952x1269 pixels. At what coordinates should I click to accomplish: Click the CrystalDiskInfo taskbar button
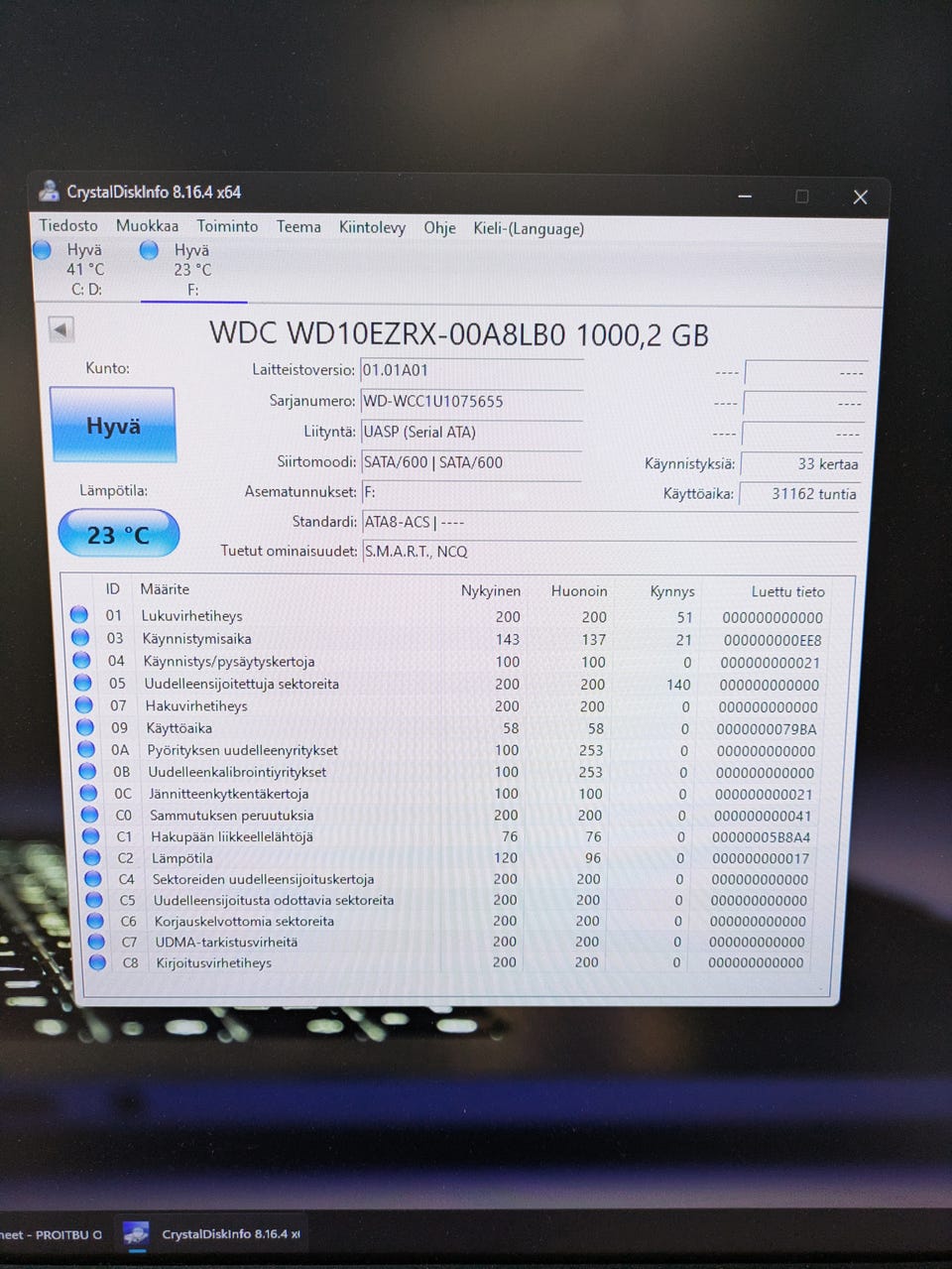click(212, 1234)
